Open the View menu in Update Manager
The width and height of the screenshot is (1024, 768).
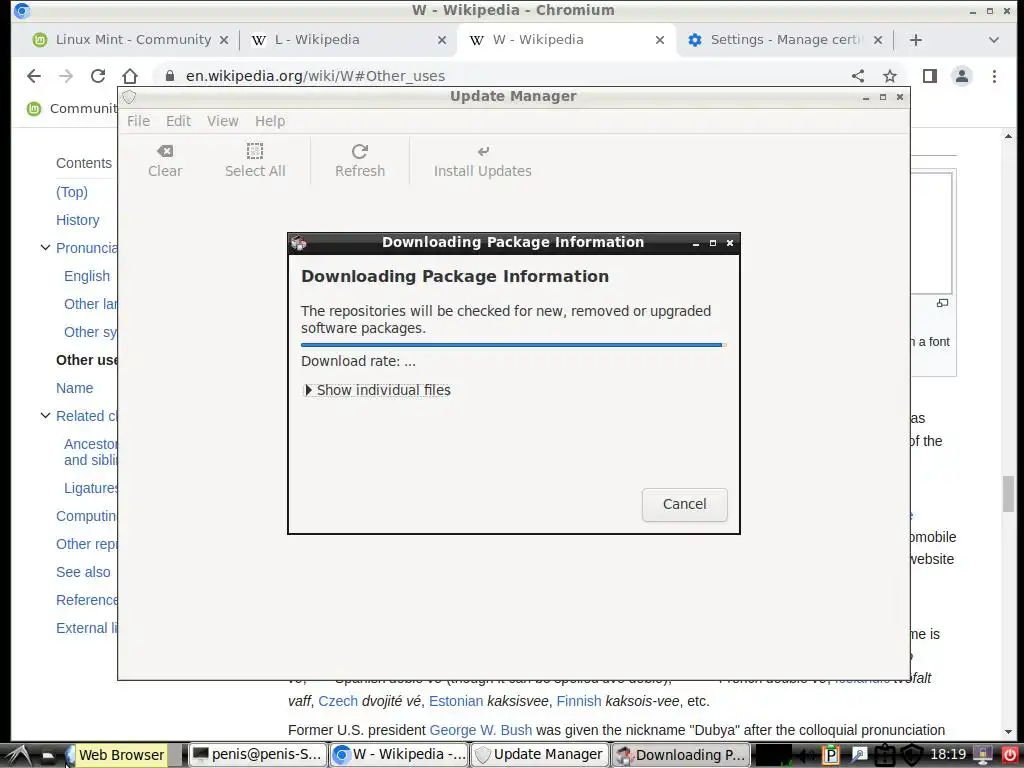click(x=223, y=121)
